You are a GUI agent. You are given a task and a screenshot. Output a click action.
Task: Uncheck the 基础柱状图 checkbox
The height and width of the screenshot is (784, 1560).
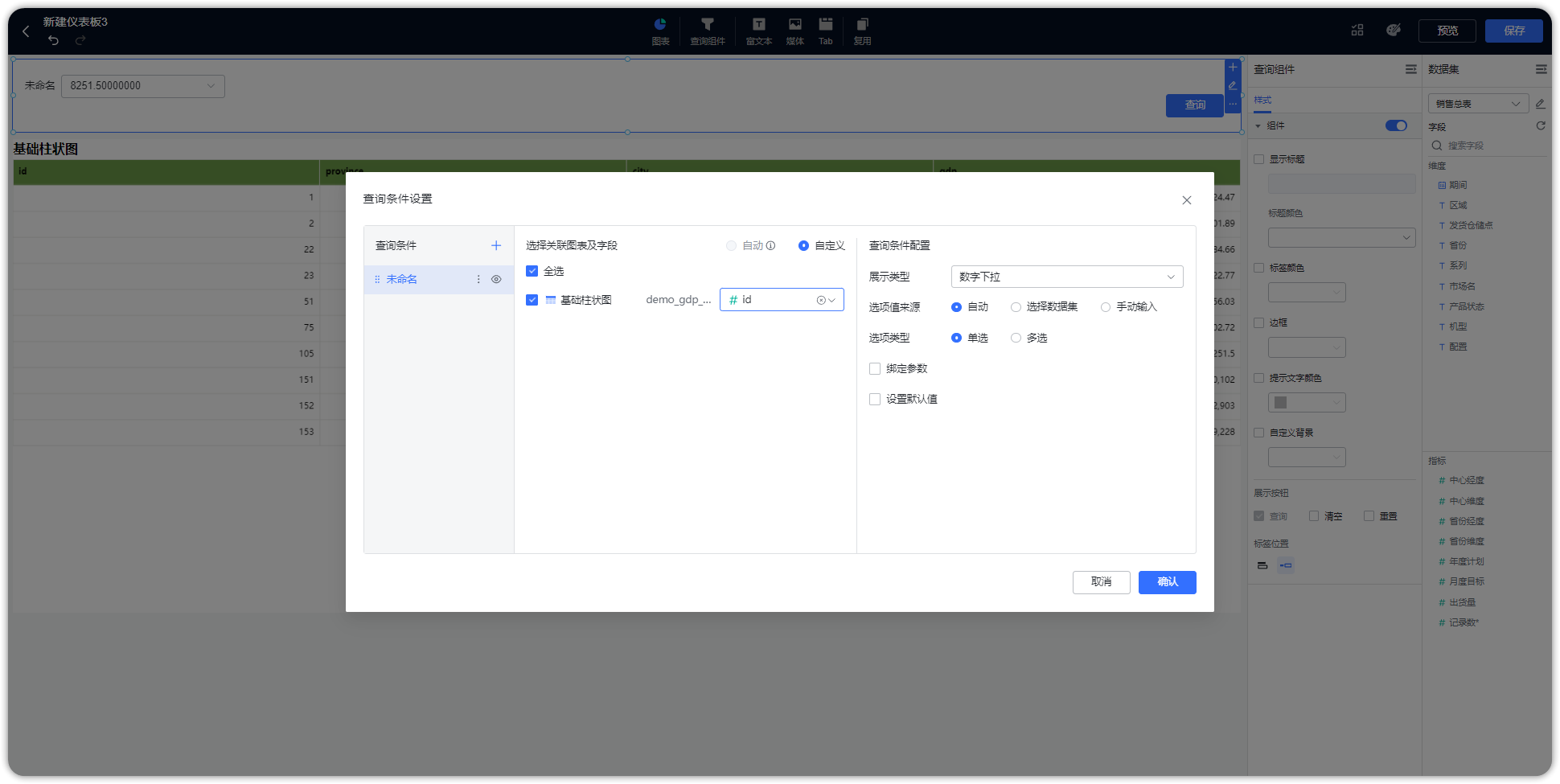coord(532,300)
